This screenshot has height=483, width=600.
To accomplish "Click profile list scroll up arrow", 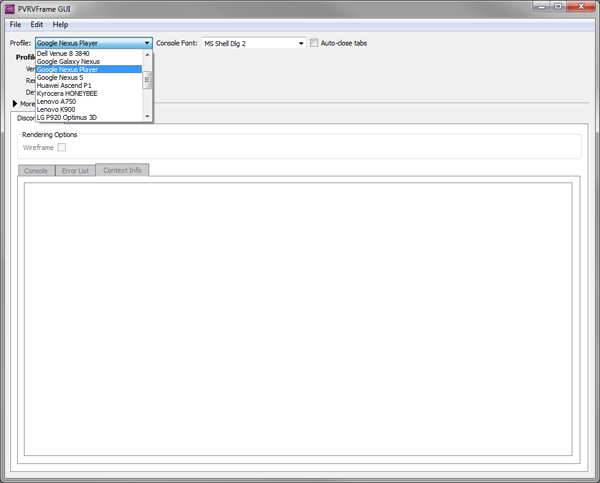I will 147,55.
